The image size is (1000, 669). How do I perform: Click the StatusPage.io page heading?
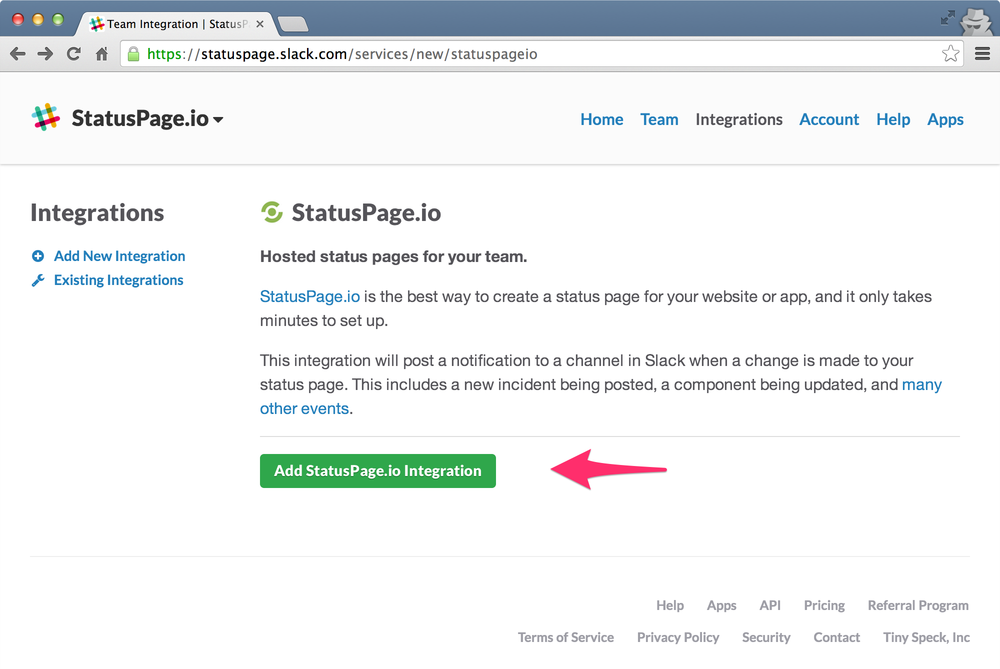[x=366, y=213]
